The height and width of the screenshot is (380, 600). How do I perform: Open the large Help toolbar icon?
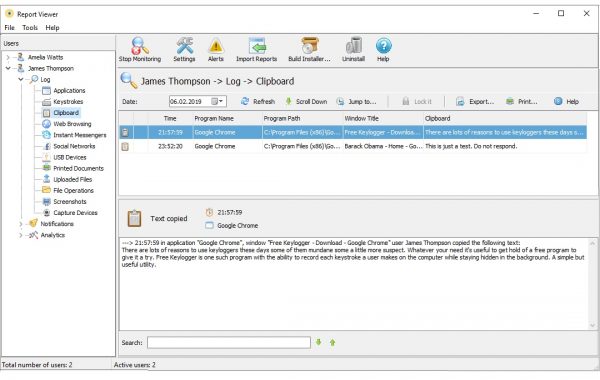pos(383,49)
